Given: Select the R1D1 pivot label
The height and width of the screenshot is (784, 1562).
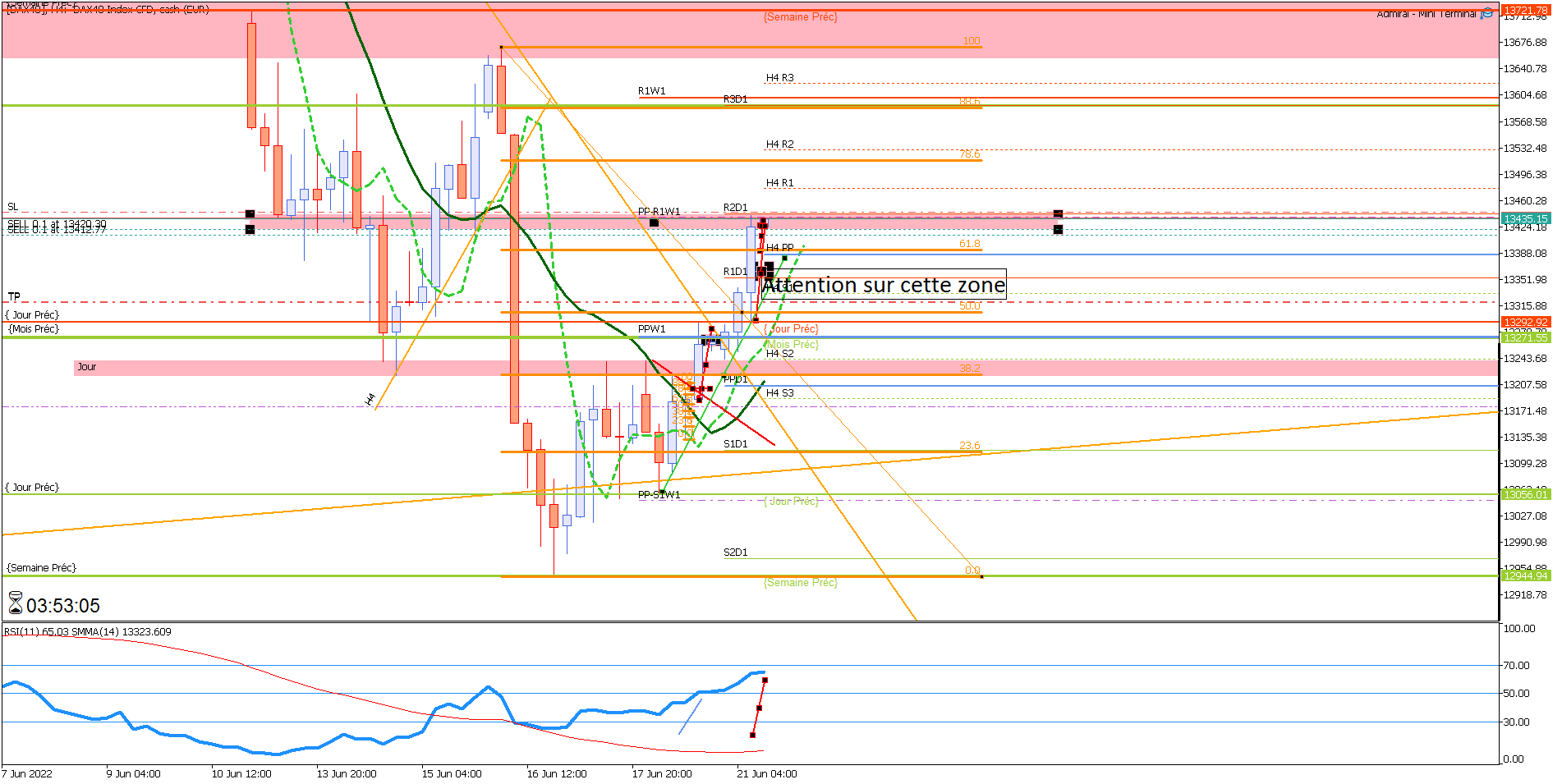Looking at the screenshot, I should [736, 272].
